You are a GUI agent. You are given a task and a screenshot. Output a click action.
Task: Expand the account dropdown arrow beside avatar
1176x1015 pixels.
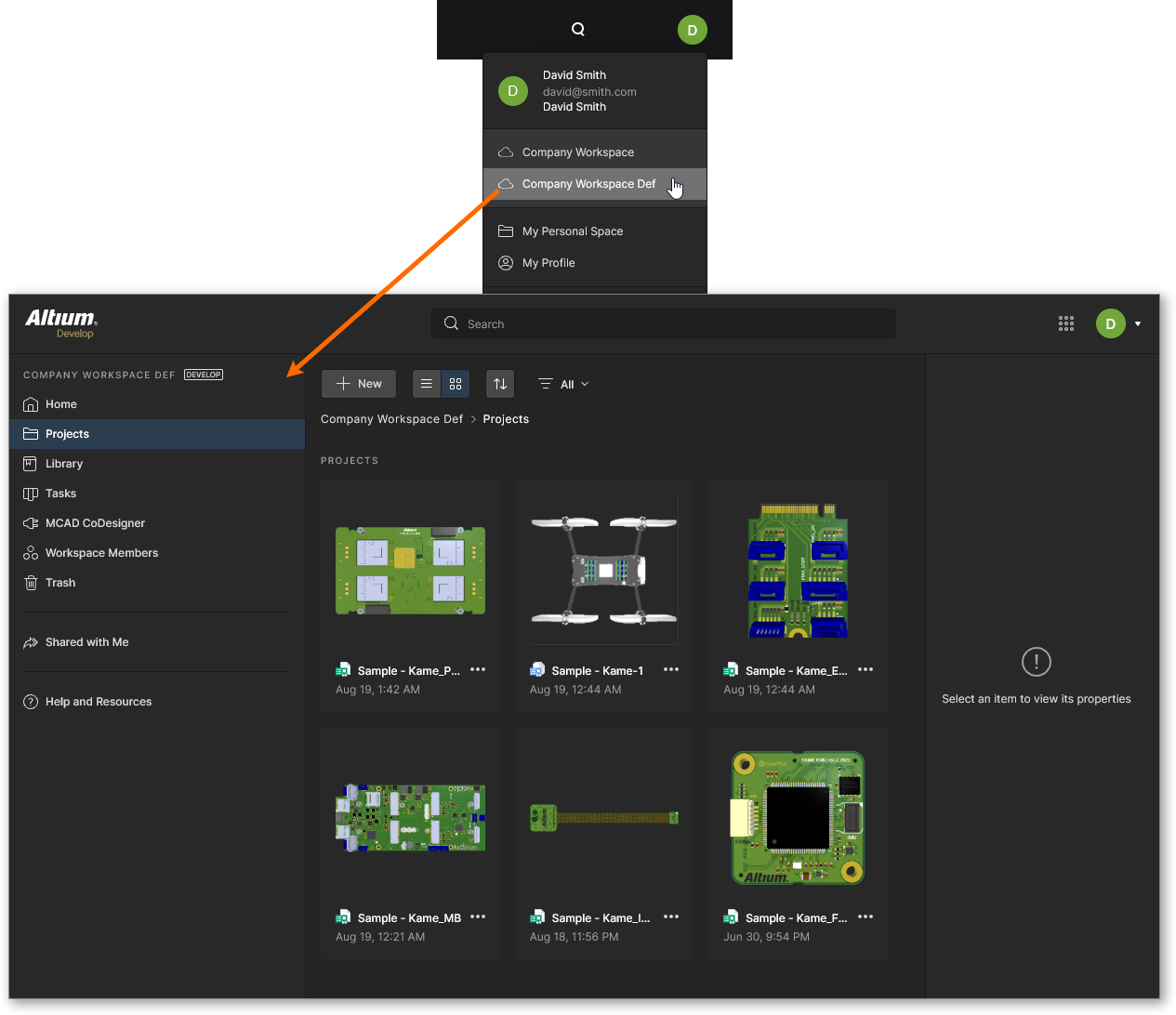1138,324
